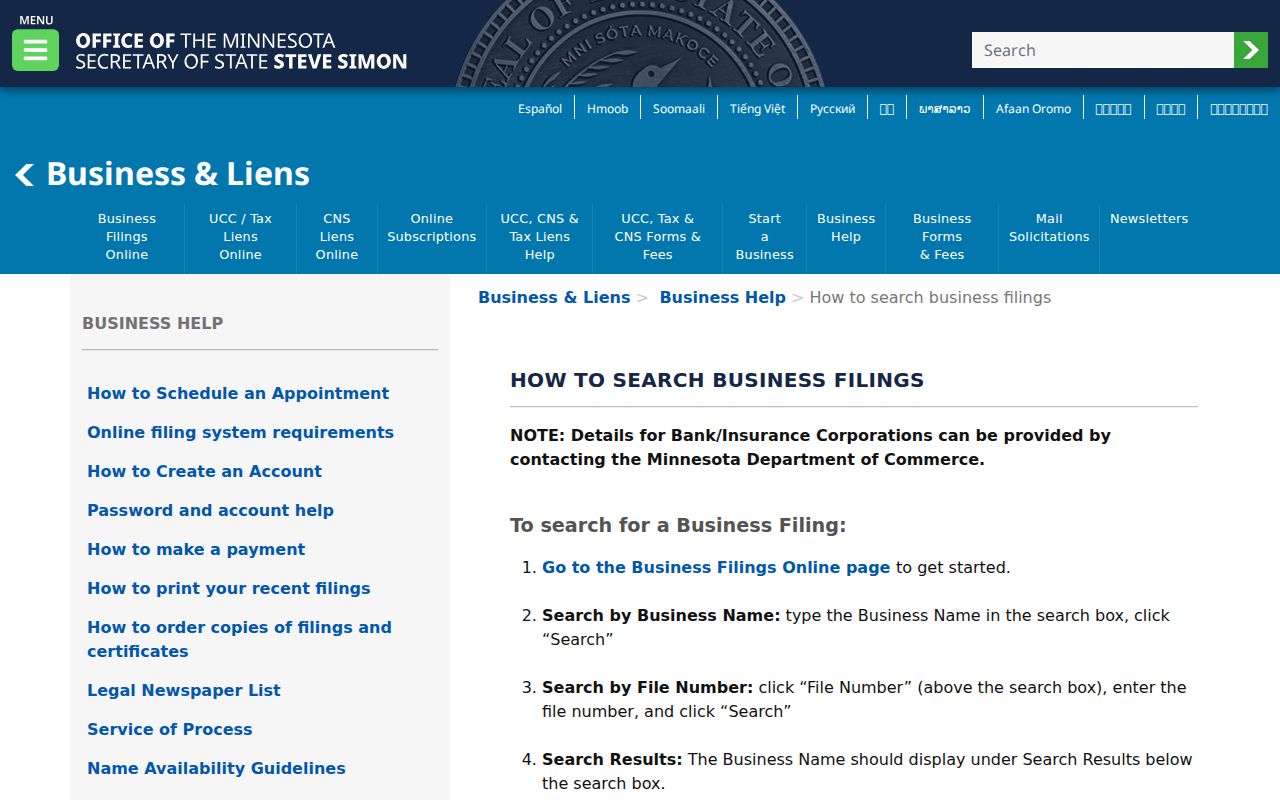The height and width of the screenshot is (800, 1280).
Task: Click the HOW TO SEARCH BUSINESS FILINGS heading
Action: point(717,381)
